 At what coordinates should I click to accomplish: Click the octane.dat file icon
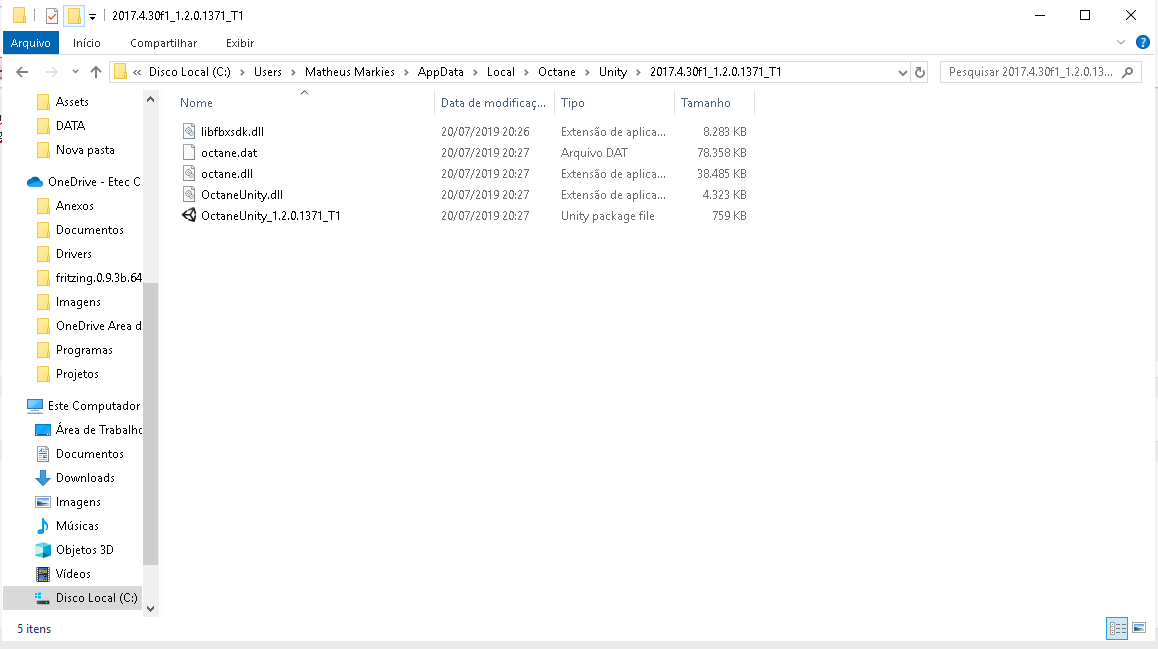pyautogui.click(x=189, y=153)
